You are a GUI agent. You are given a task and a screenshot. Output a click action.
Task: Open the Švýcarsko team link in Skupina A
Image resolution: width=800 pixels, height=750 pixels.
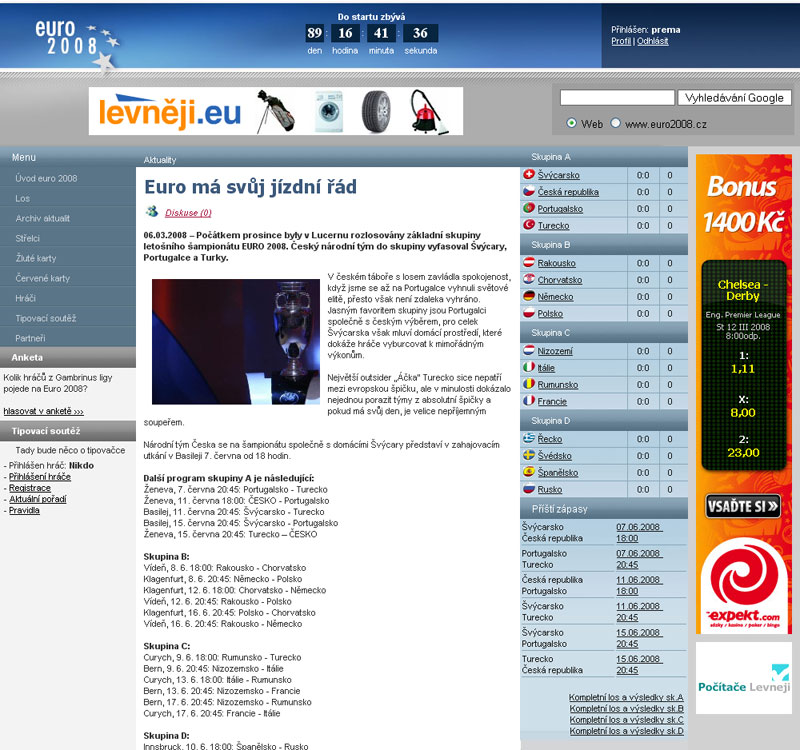(x=559, y=175)
